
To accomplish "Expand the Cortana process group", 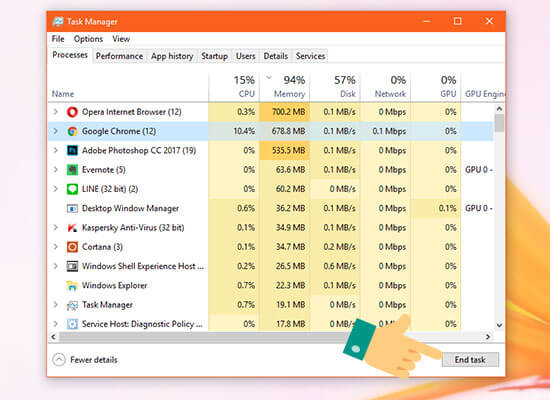I will (x=55, y=247).
